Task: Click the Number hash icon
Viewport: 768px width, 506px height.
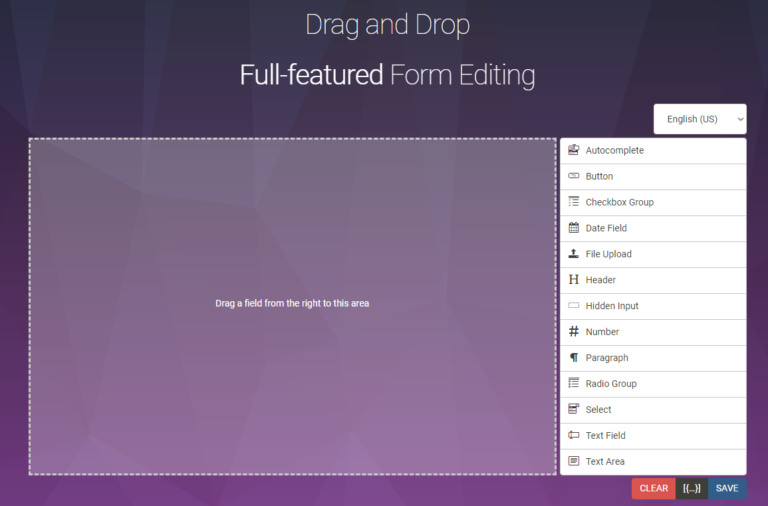Action: point(574,332)
